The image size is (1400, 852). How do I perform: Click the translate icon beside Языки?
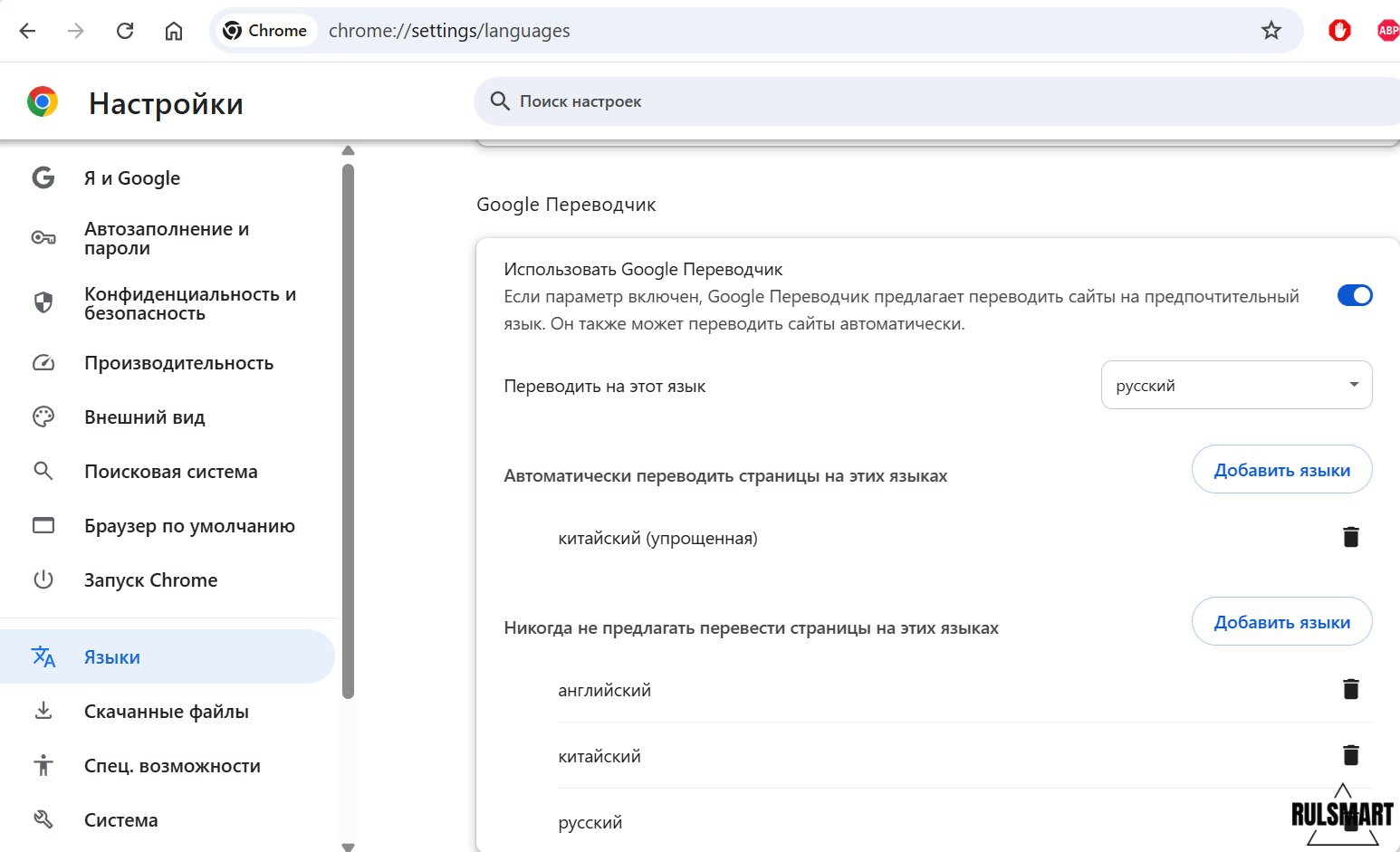pyautogui.click(x=43, y=656)
